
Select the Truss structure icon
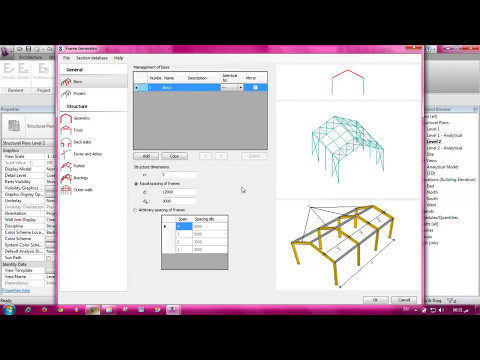coord(66,130)
